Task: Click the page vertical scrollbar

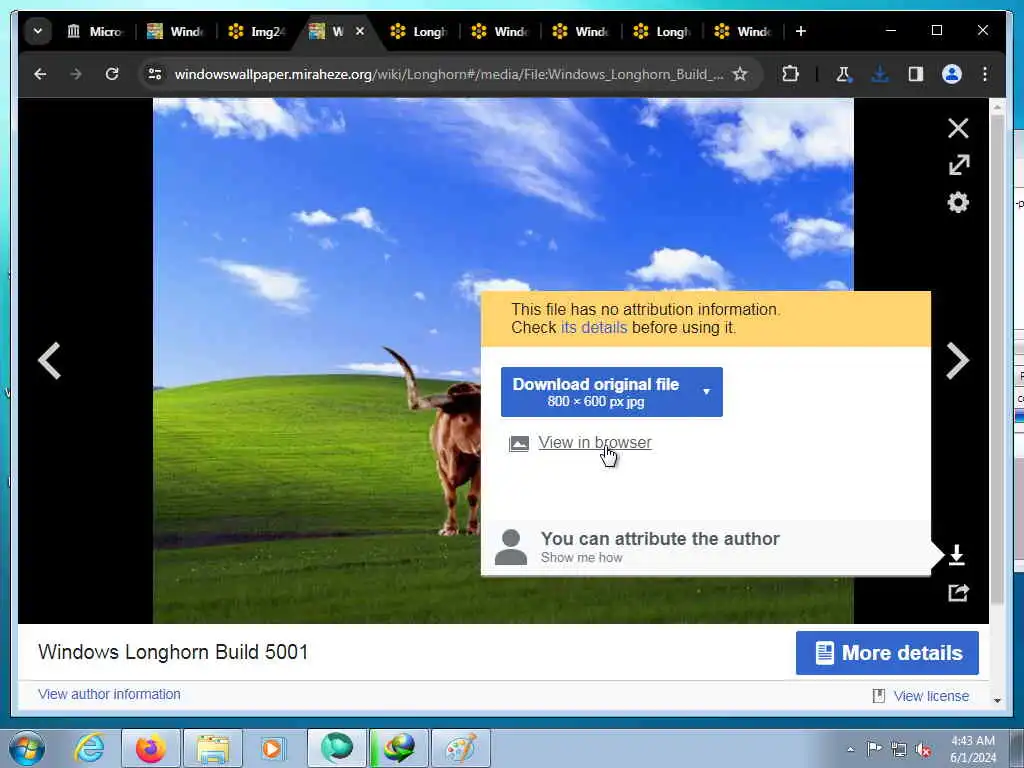Action: (997, 358)
